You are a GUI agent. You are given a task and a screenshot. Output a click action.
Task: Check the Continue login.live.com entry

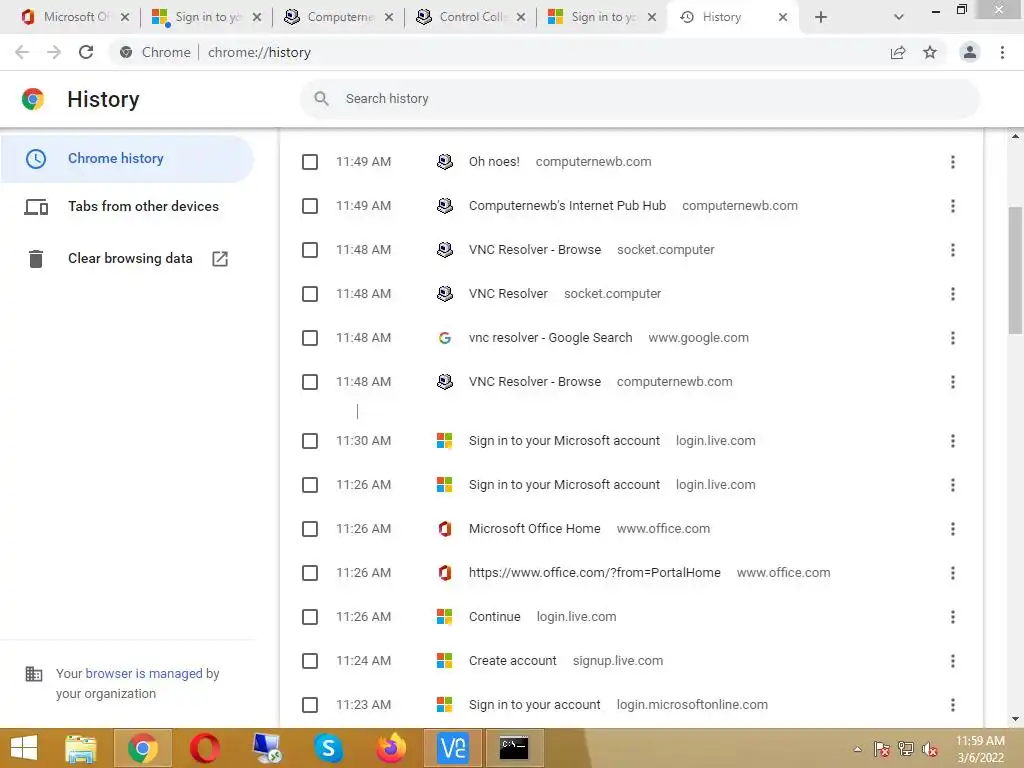pos(310,617)
